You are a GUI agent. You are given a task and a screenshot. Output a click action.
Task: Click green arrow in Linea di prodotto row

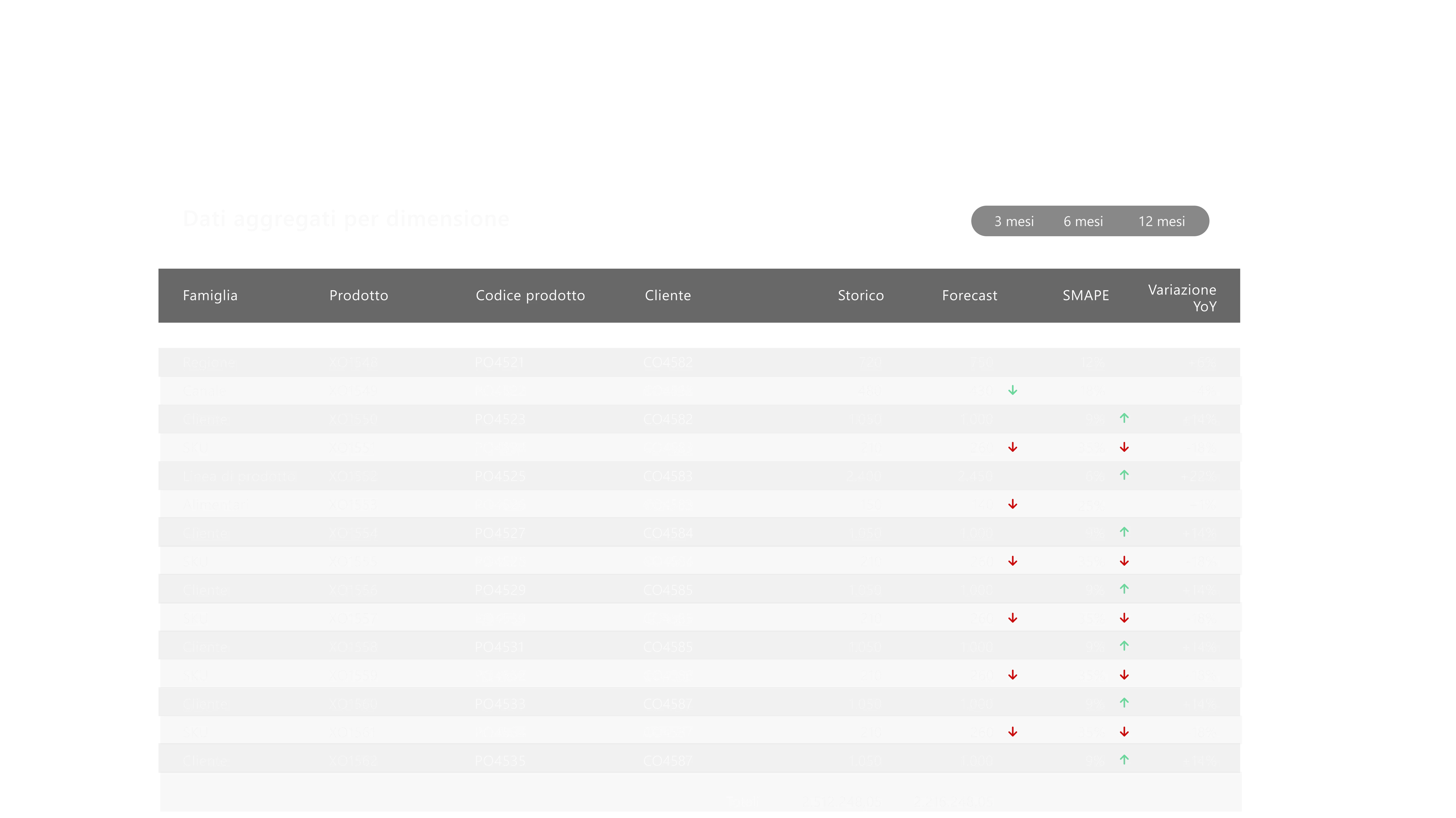[1124, 475]
